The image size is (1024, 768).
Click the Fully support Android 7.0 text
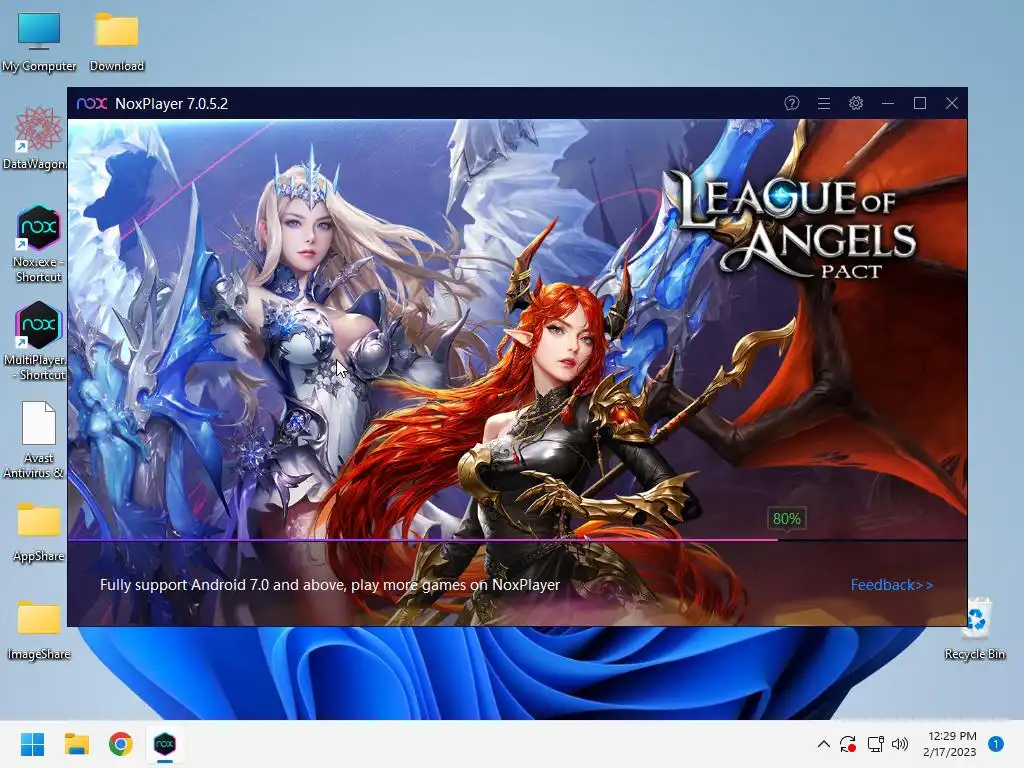coord(330,584)
